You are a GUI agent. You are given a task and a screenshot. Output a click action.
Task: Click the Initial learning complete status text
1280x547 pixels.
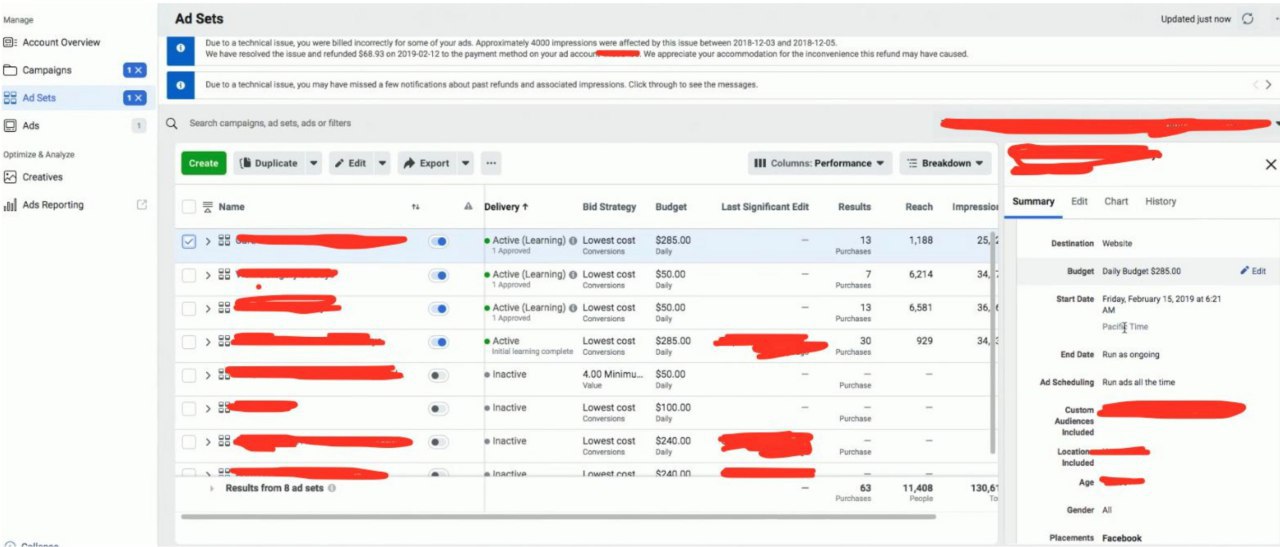coord(532,352)
